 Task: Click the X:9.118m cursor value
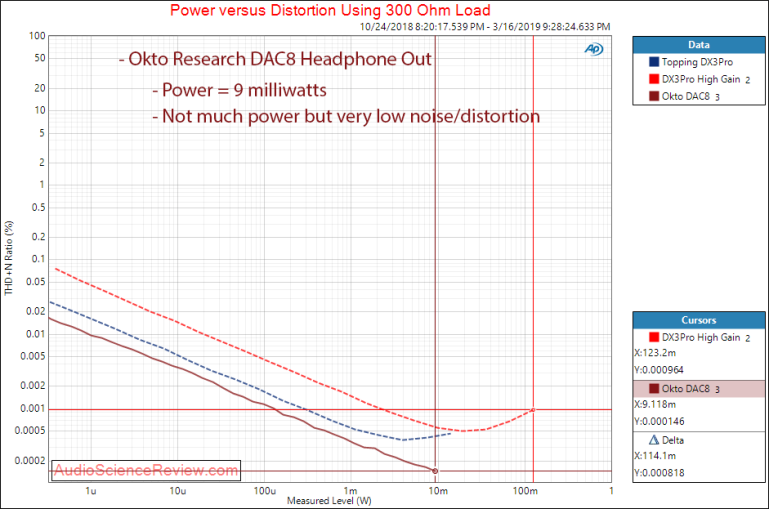(655, 404)
